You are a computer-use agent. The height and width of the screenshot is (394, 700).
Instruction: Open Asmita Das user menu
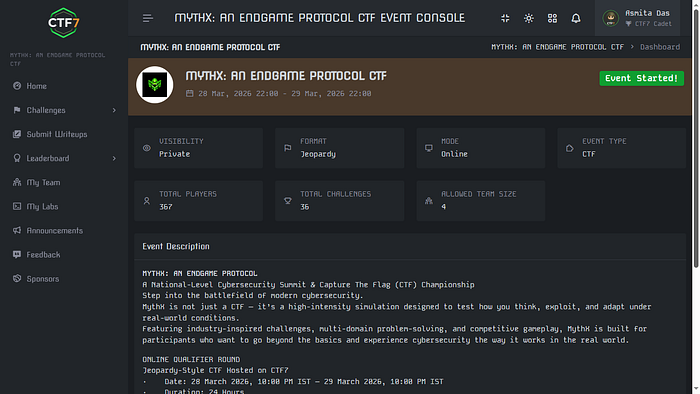(x=637, y=18)
